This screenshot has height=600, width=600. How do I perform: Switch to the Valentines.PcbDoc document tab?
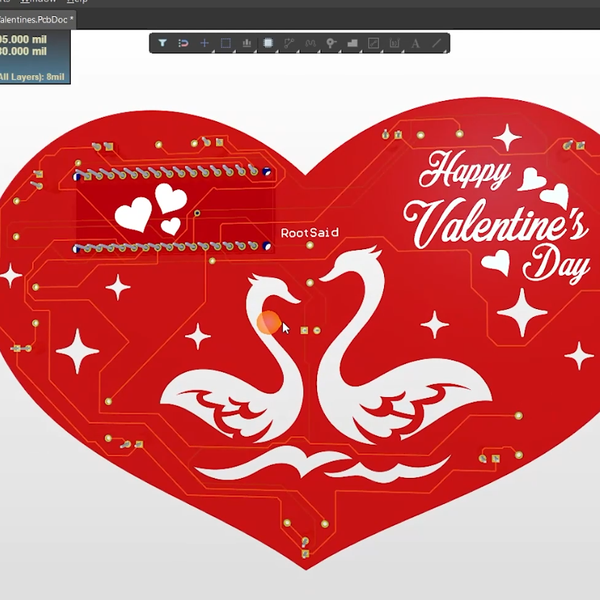37,20
